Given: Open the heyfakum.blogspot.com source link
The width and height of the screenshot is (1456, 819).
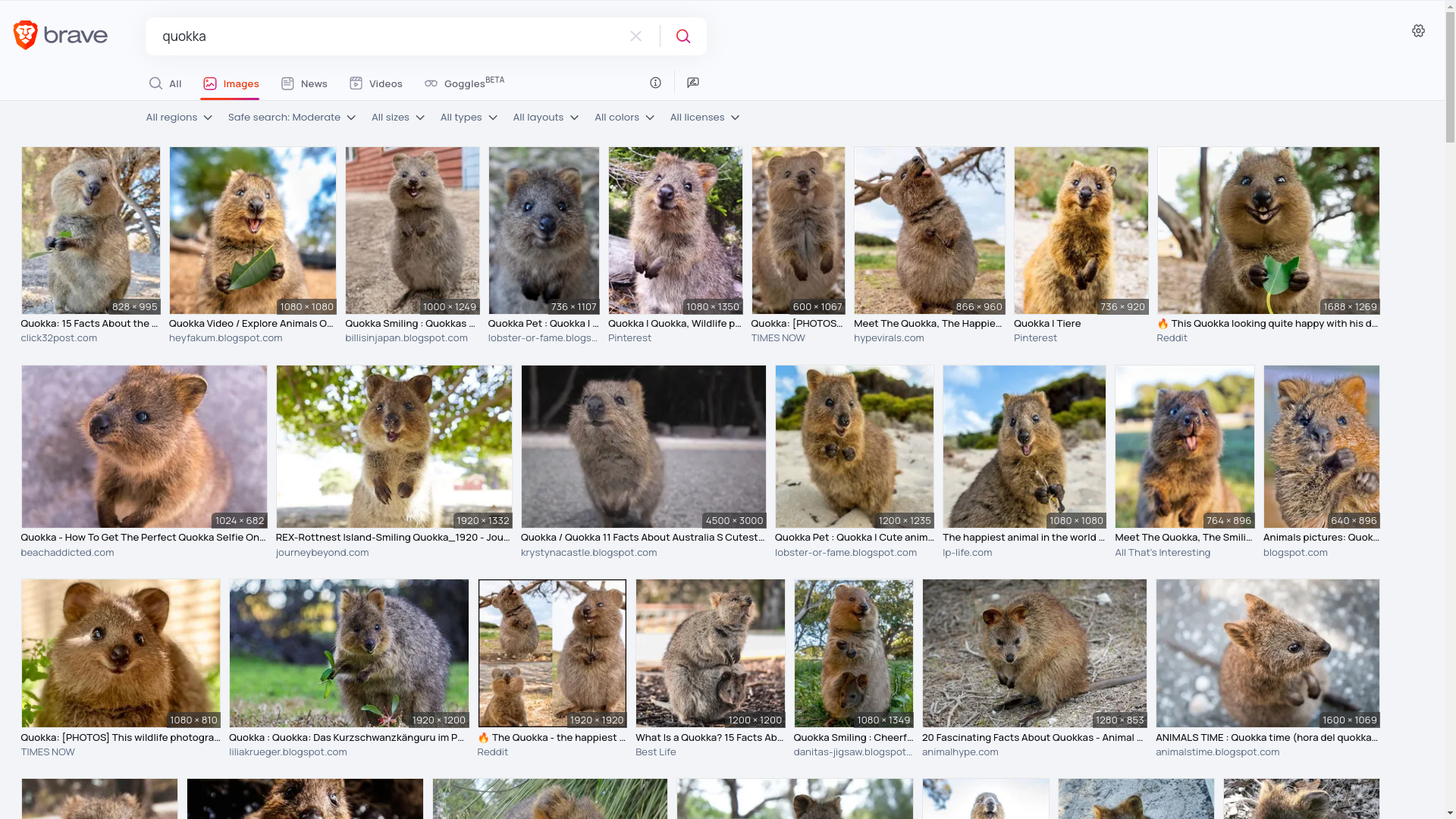Looking at the screenshot, I should pos(226,338).
